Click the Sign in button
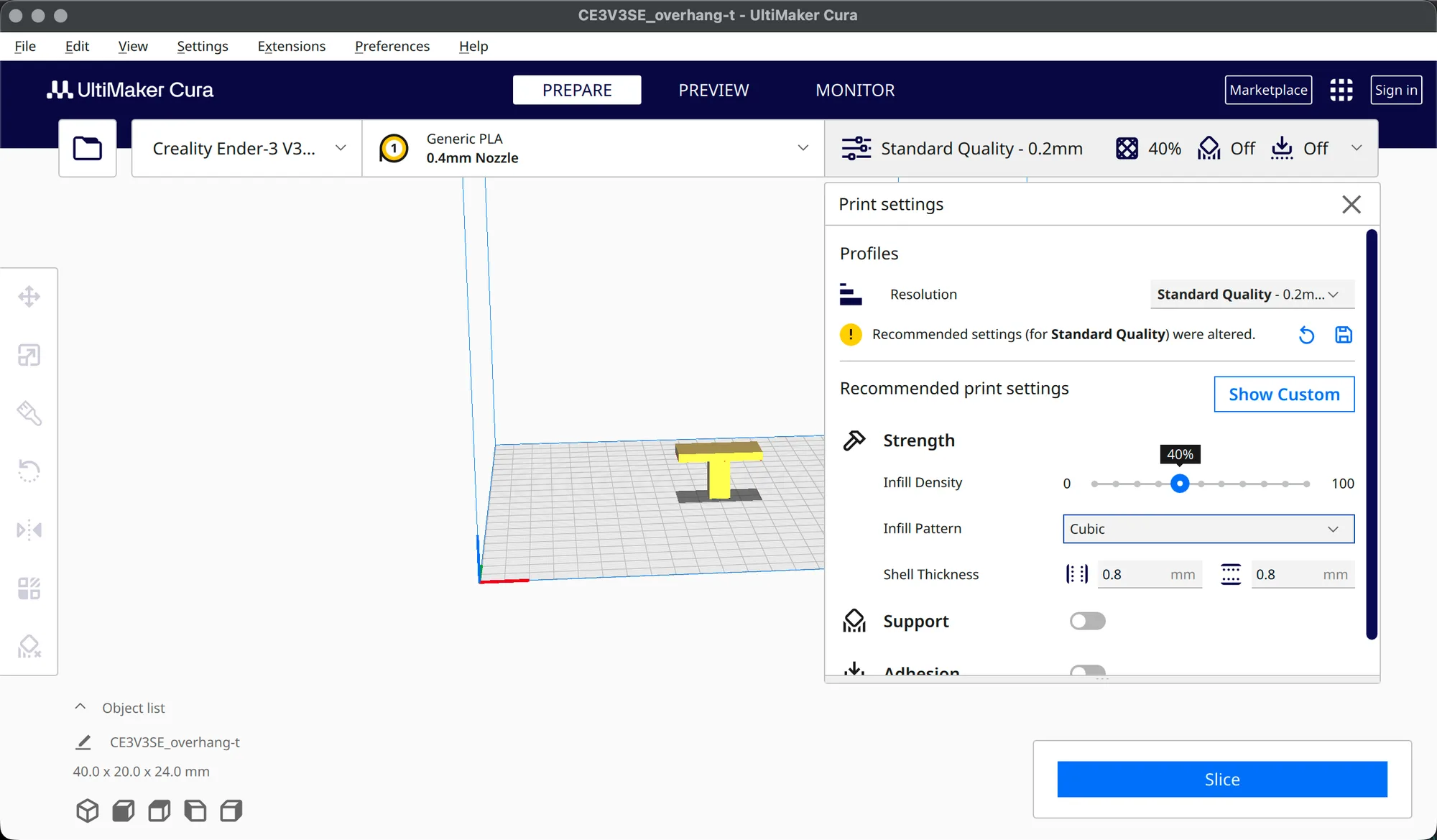The width and height of the screenshot is (1437, 840). tap(1396, 90)
